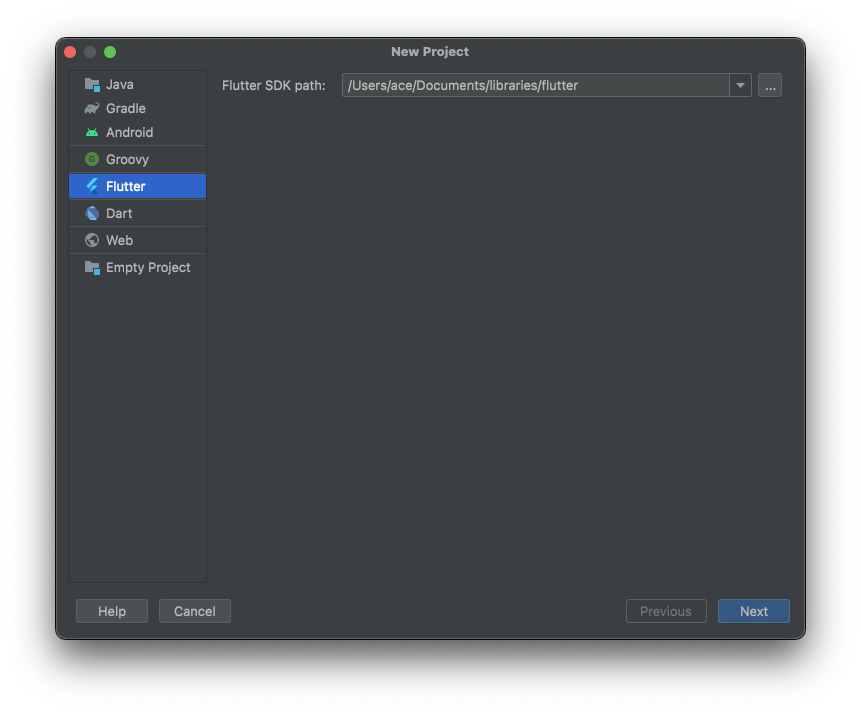Click the Next button
Screen dimensions: 861x713
pos(754,611)
